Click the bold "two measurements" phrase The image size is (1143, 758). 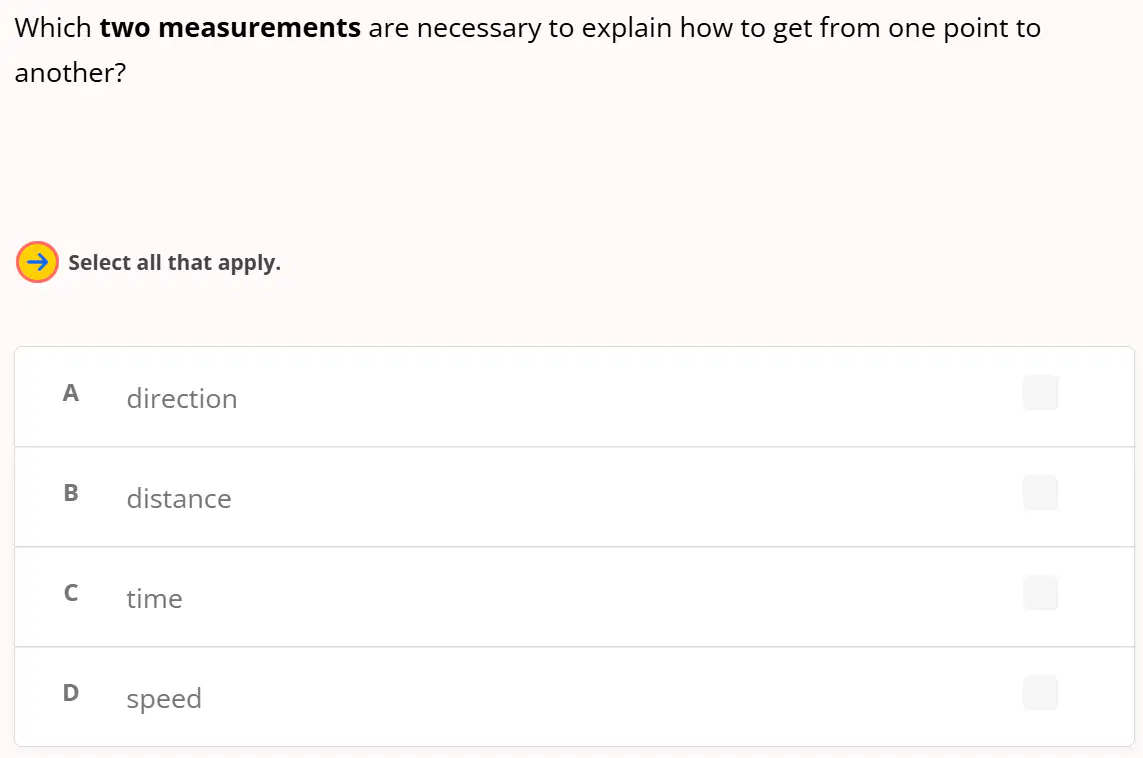[230, 28]
